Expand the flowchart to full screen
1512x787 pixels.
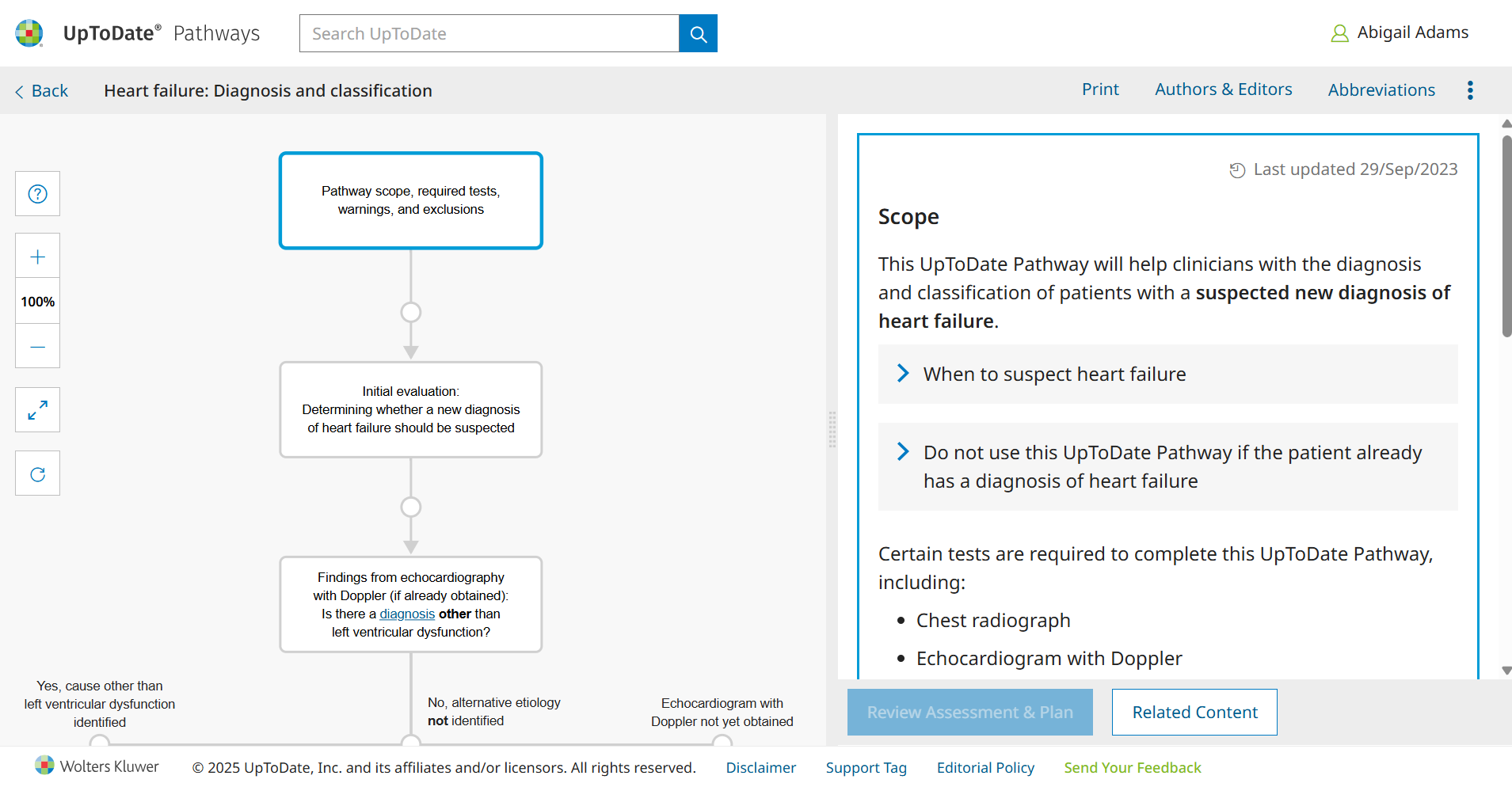[x=37, y=410]
